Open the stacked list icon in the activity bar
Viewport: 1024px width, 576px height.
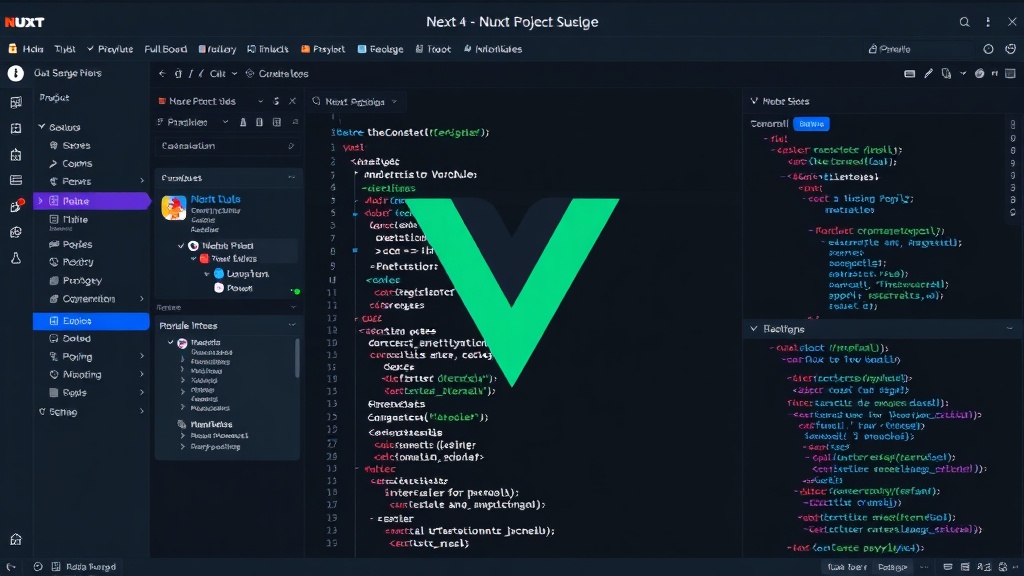pyautogui.click(x=16, y=180)
